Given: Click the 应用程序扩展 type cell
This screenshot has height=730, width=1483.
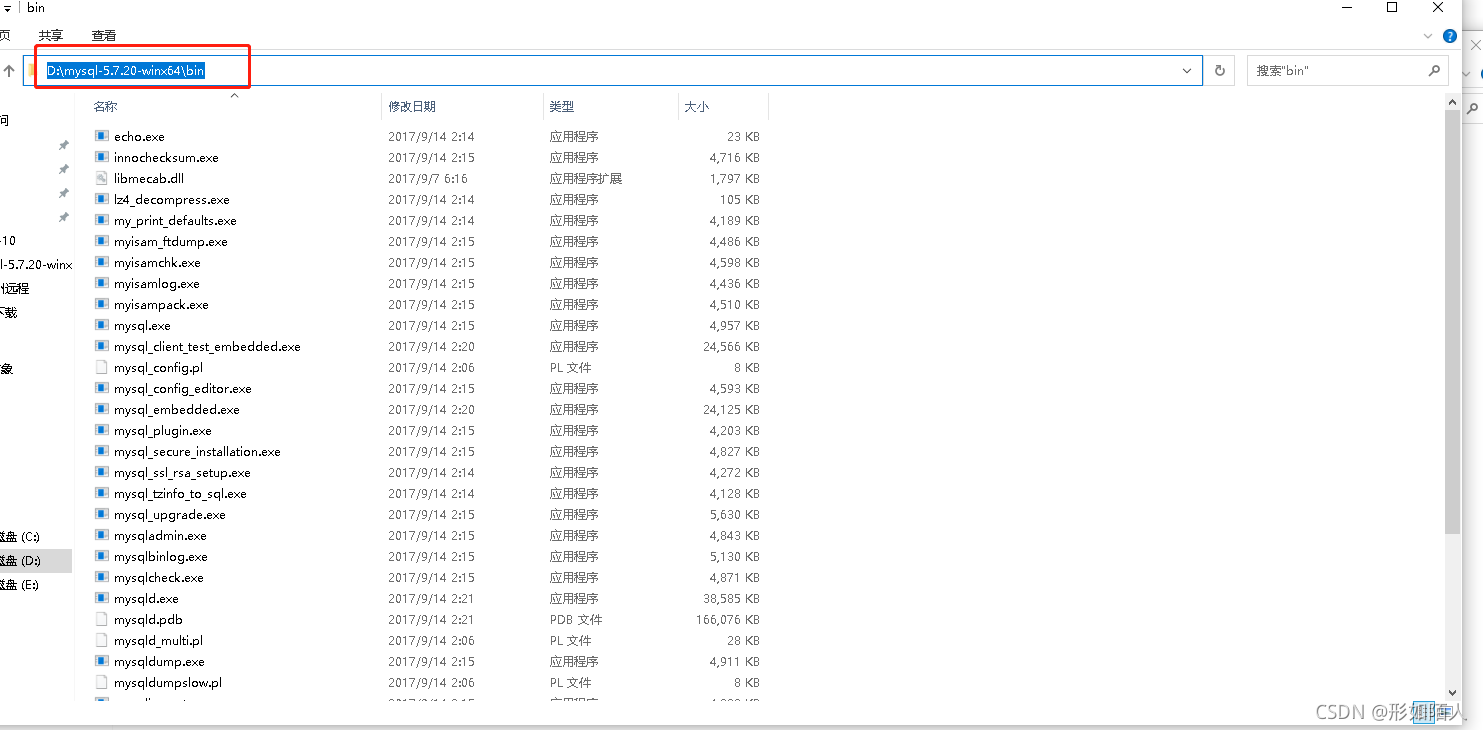Looking at the screenshot, I should click(585, 178).
